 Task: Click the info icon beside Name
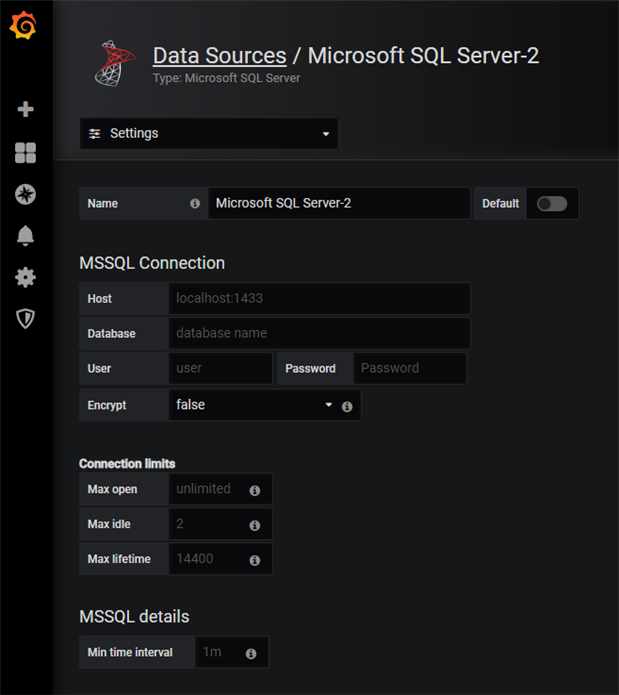[x=195, y=203]
